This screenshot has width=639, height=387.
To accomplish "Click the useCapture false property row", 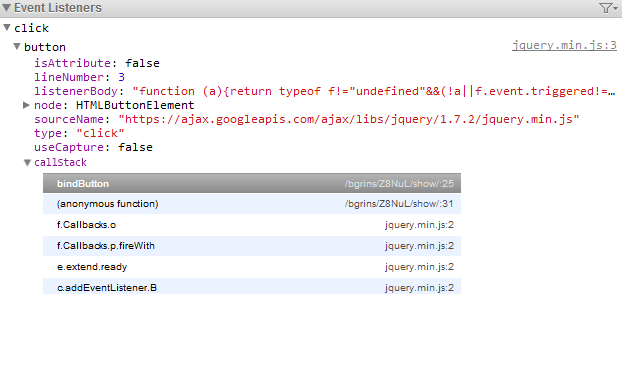I will tap(93, 147).
